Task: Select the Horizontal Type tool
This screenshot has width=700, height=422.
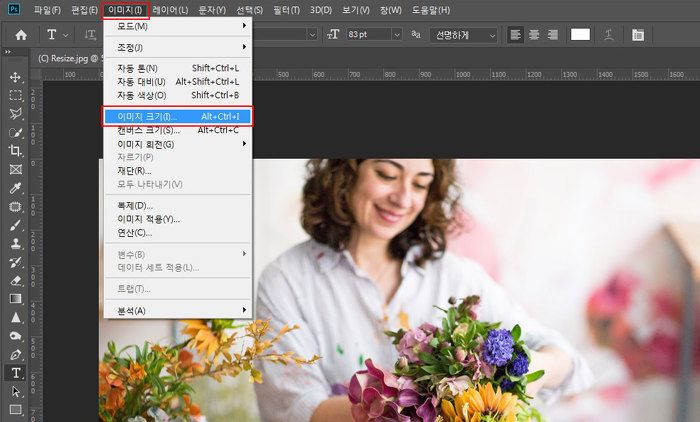Action: pyautogui.click(x=16, y=373)
